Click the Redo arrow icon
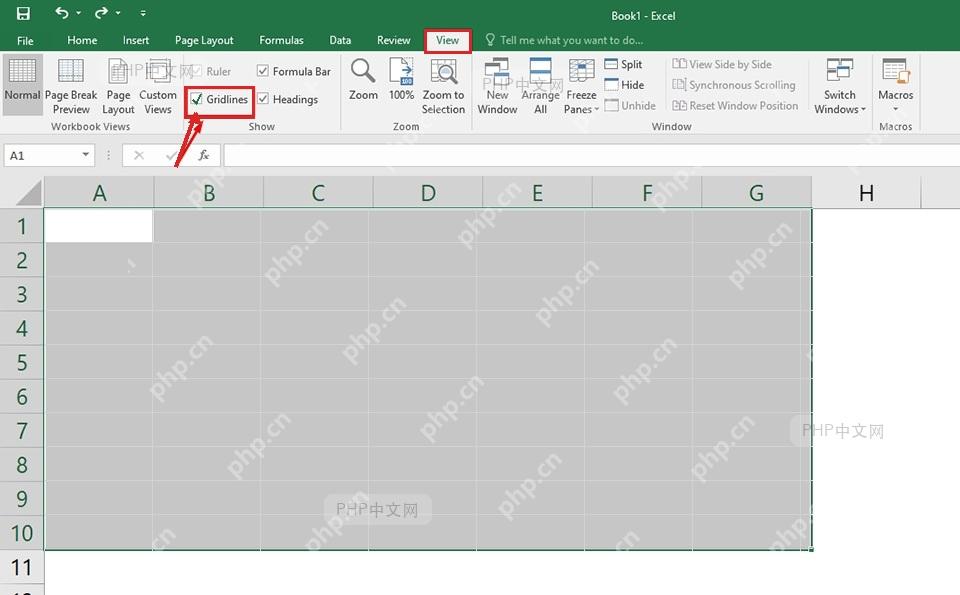 pyautogui.click(x=102, y=12)
